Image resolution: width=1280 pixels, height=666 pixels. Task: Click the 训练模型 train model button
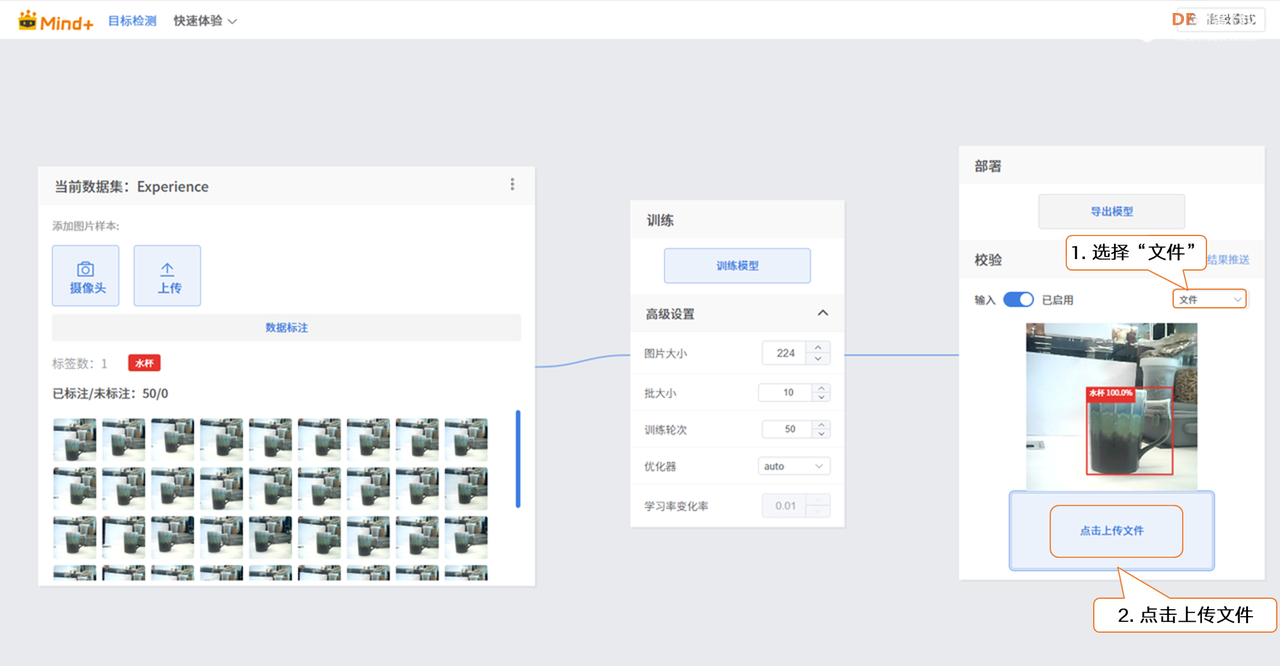pos(737,265)
